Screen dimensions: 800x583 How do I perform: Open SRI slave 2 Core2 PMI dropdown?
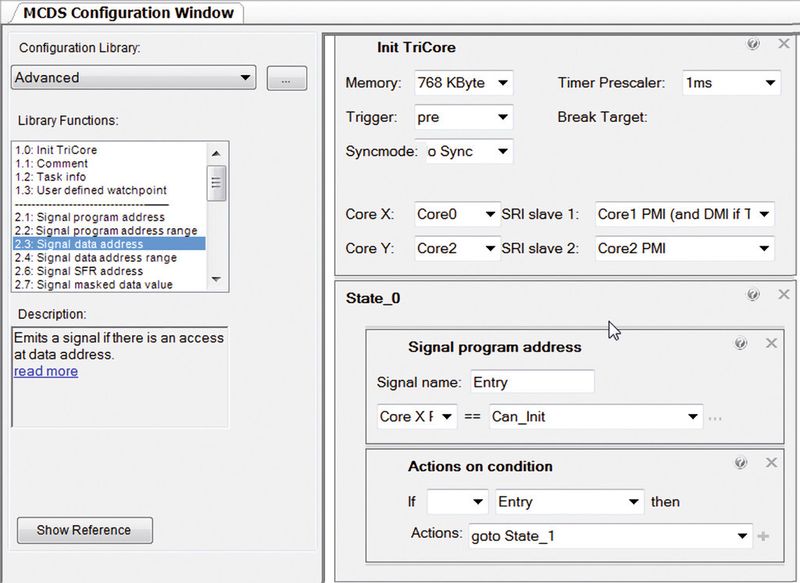[685, 248]
